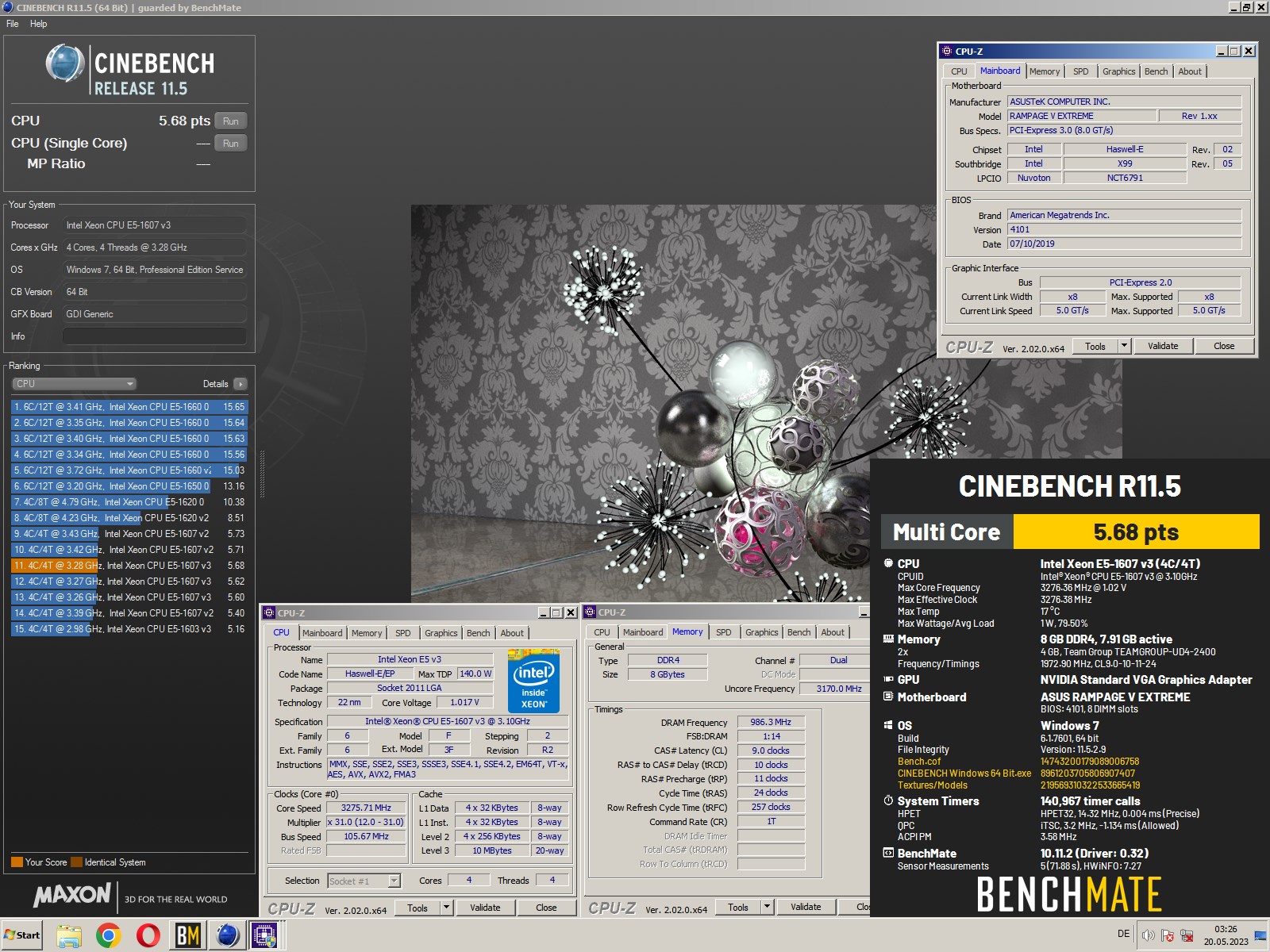Screen dimensions: 1270x952
Task: Click the Memory section icon in BenchMate panel
Action: (x=888, y=639)
